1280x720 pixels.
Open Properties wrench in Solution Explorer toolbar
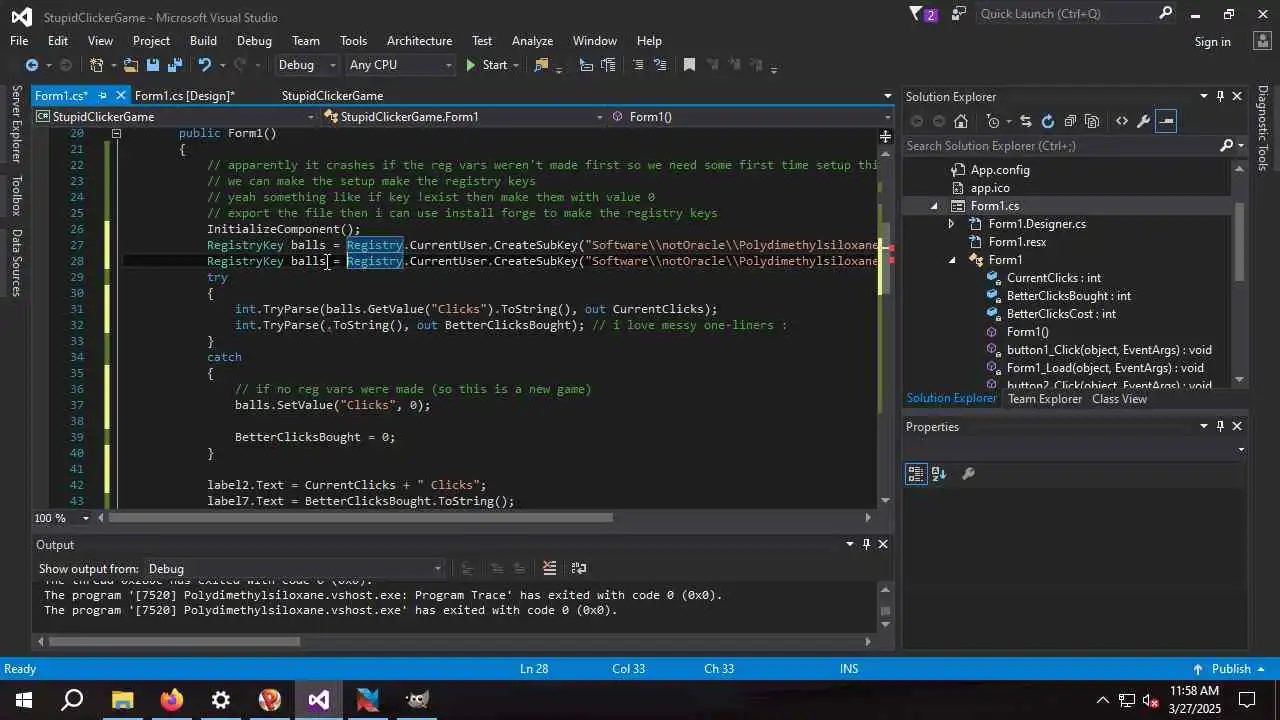coord(1144,121)
